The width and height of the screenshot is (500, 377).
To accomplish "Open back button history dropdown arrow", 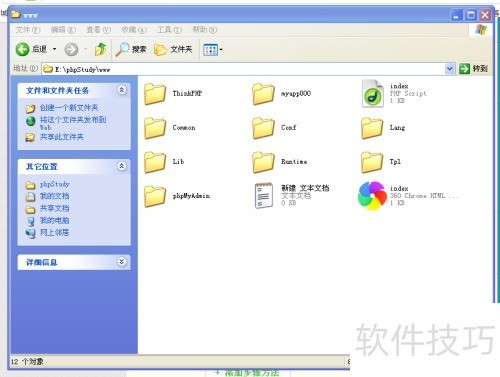I will coord(54,49).
